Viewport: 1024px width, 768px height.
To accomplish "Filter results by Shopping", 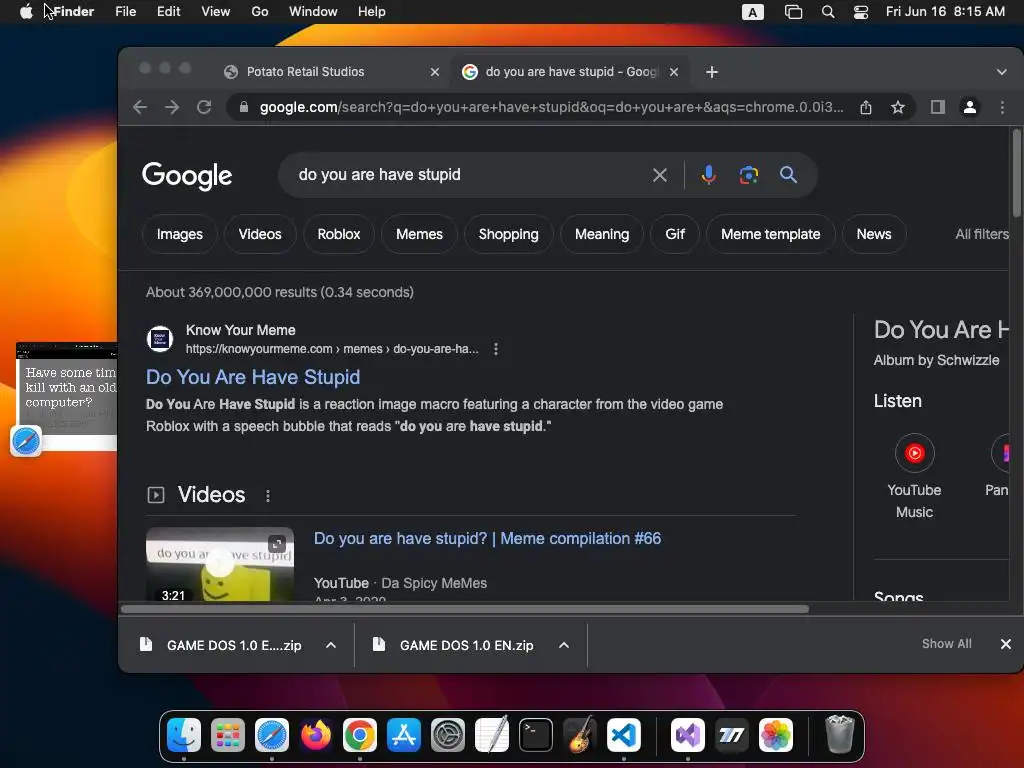I will pyautogui.click(x=508, y=234).
